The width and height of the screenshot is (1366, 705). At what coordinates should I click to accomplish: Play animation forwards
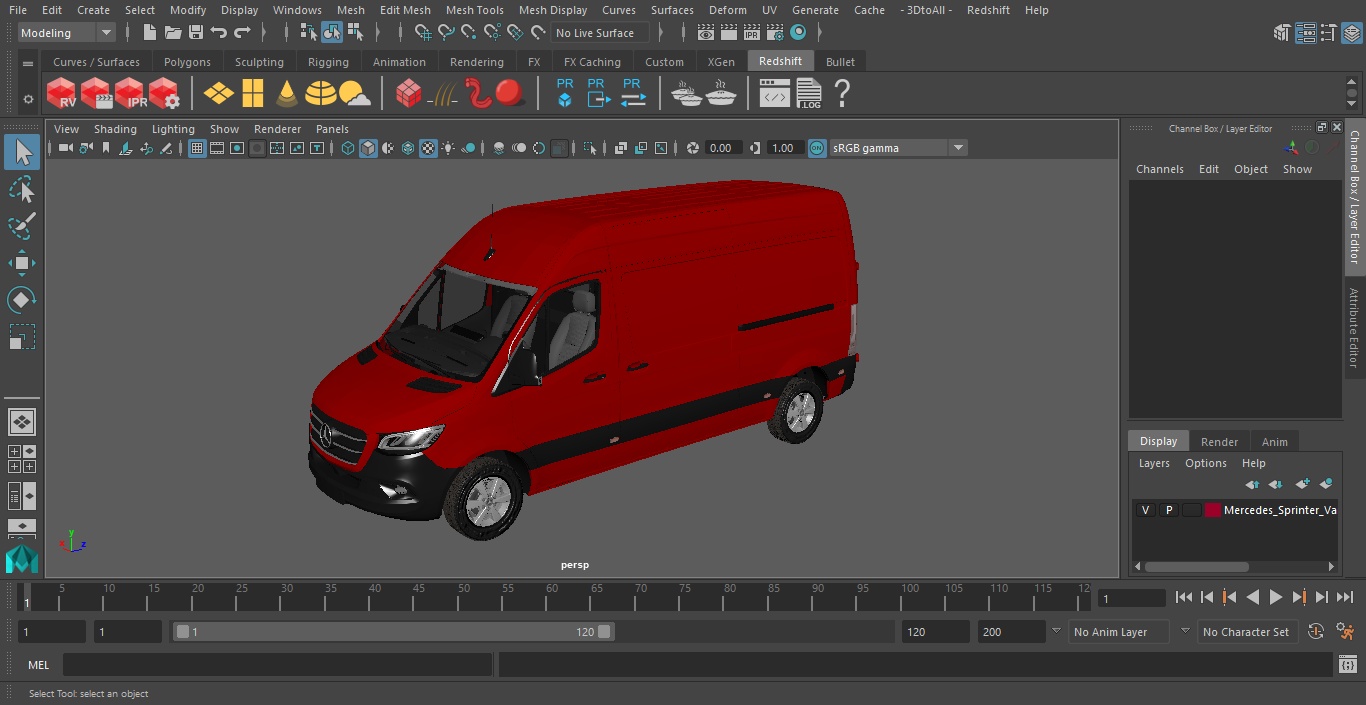coord(1276,597)
